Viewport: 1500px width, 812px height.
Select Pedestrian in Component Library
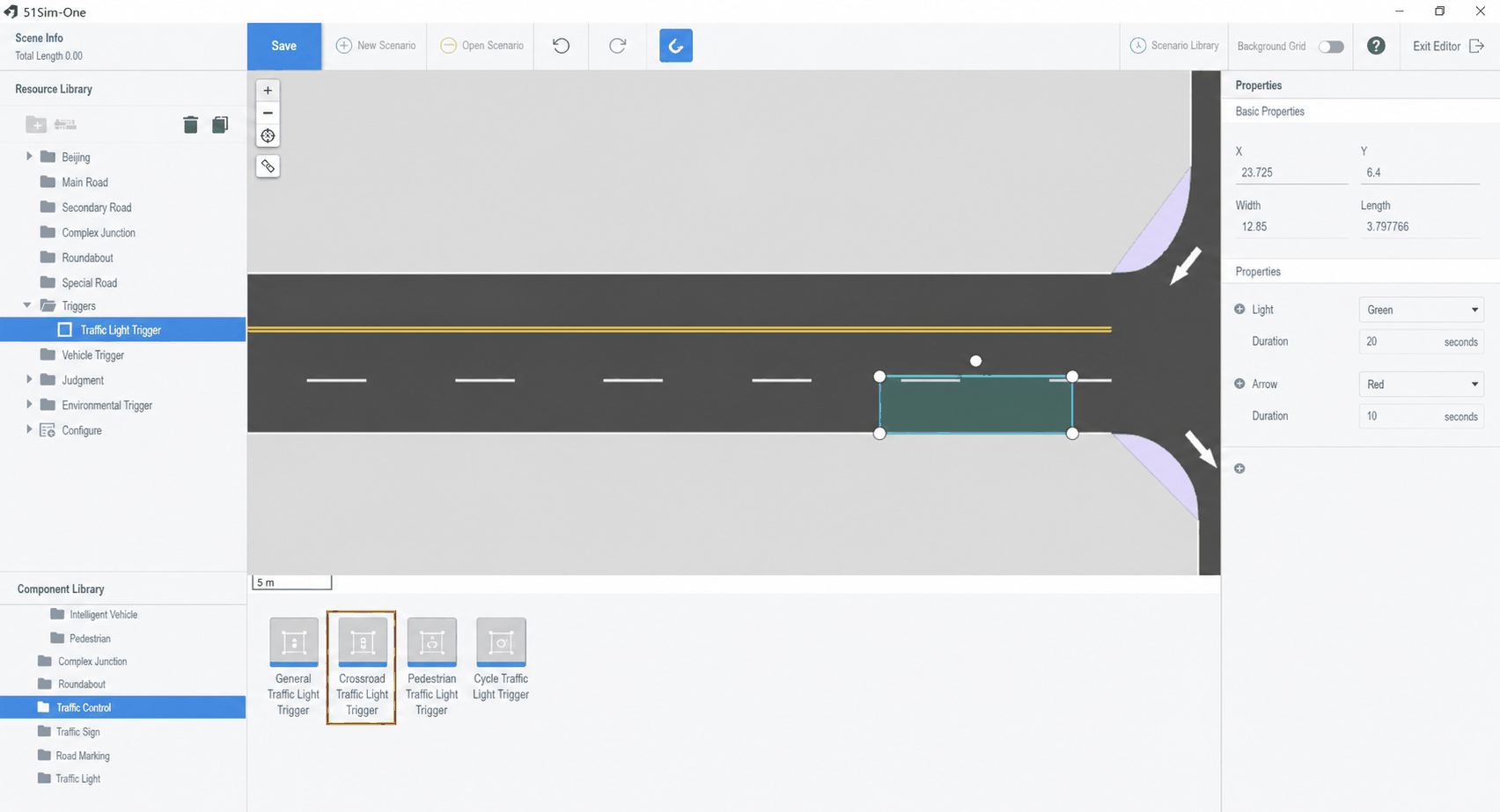point(90,638)
